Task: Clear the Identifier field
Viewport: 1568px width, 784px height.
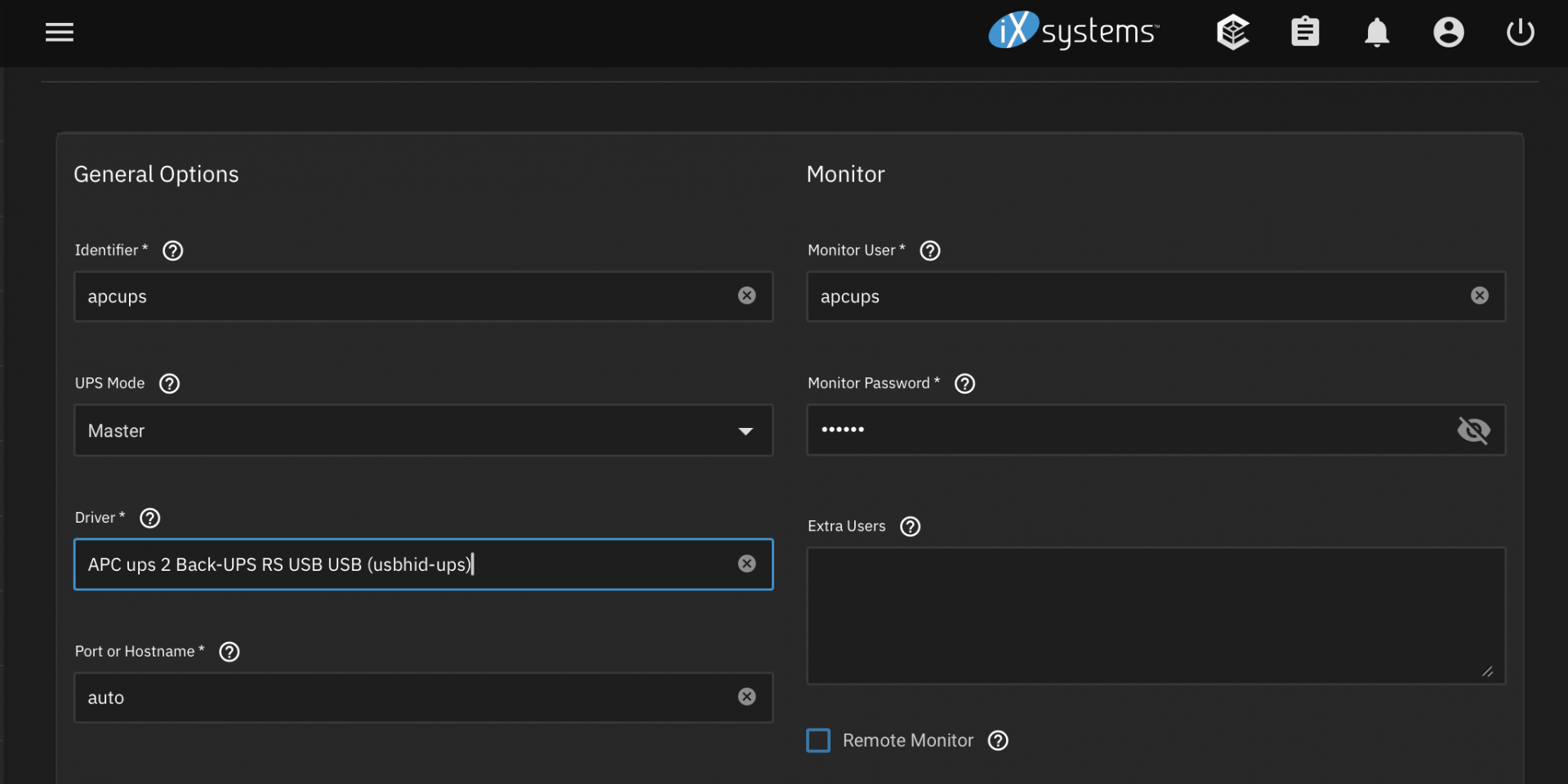Action: pyautogui.click(x=746, y=296)
